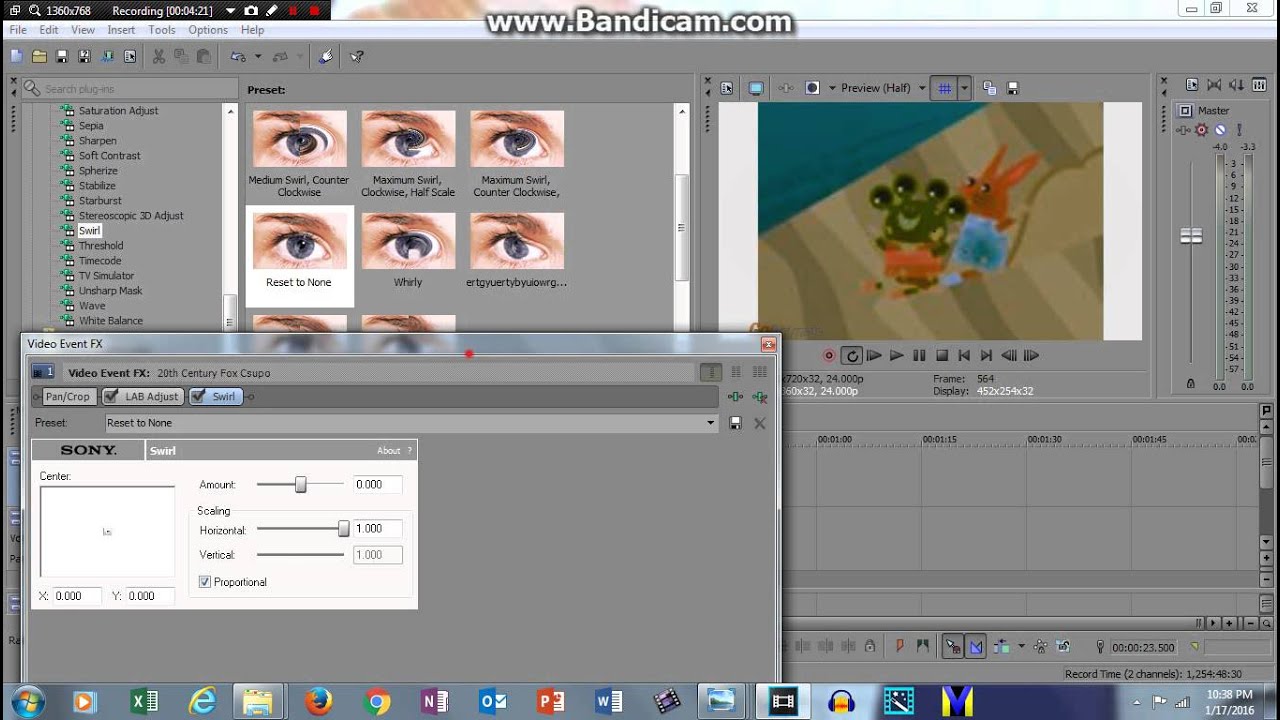This screenshot has height=720, width=1280.
Task: Select Swirl in the plug-in list
Action: pos(90,230)
